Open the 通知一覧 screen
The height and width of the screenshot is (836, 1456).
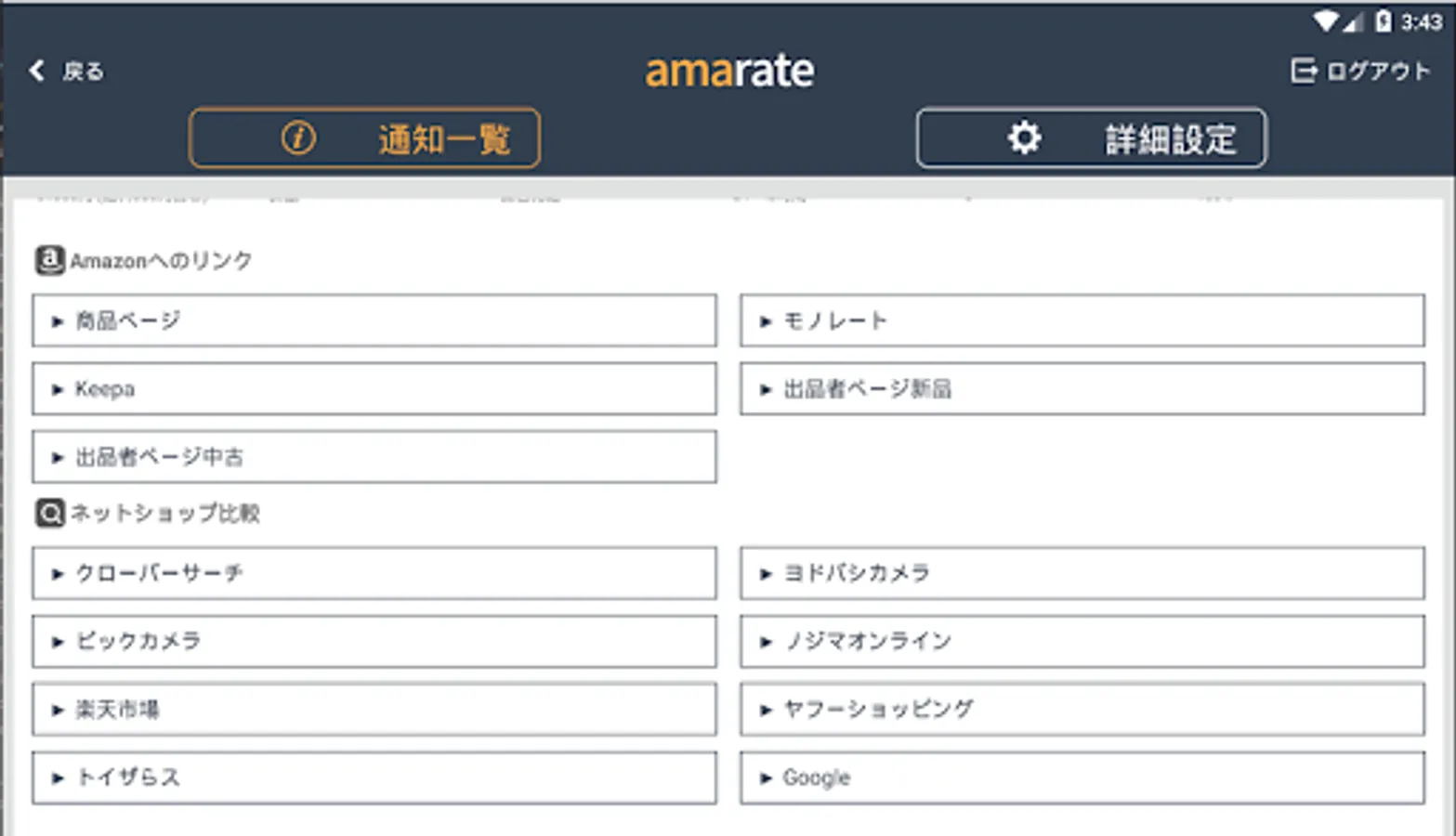point(366,137)
